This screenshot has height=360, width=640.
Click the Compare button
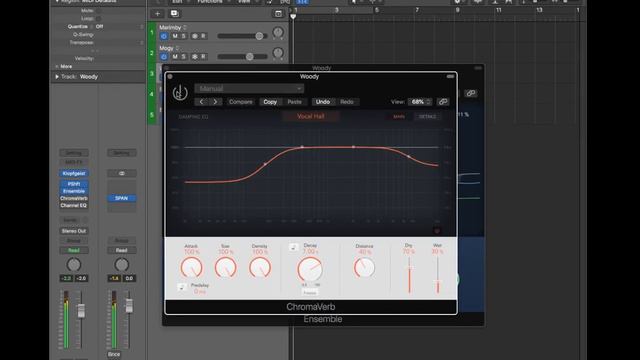[x=241, y=102]
